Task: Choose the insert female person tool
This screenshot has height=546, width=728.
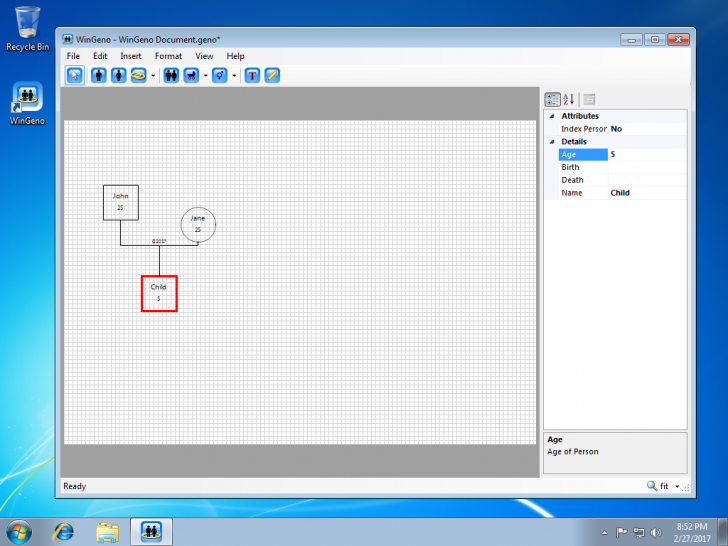Action: (118, 75)
